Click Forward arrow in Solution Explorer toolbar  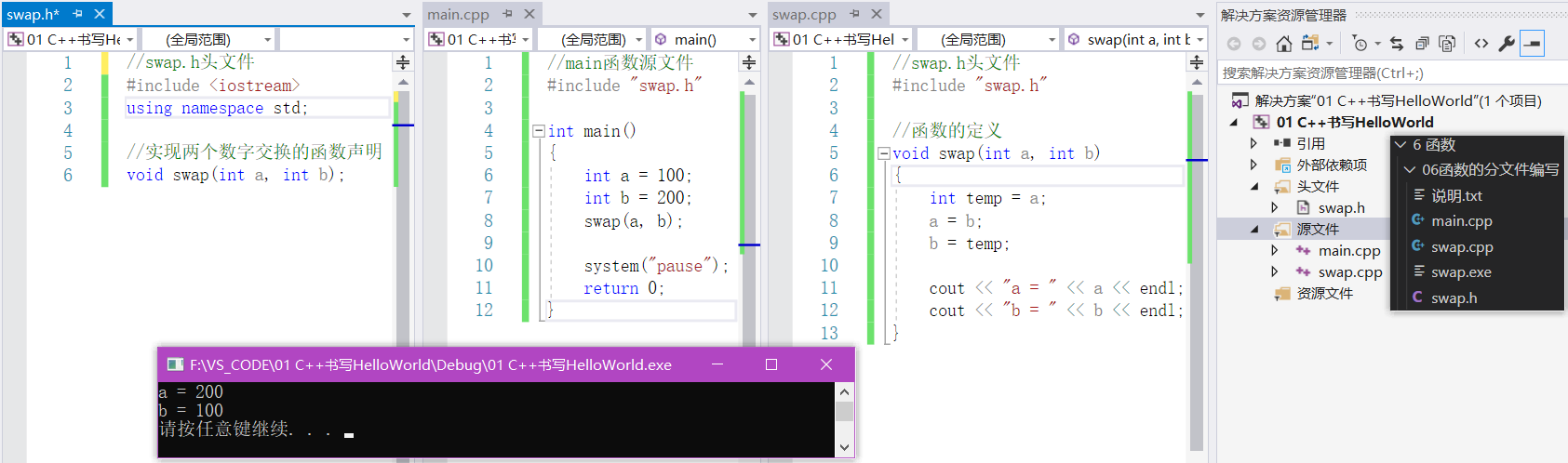tap(1258, 44)
